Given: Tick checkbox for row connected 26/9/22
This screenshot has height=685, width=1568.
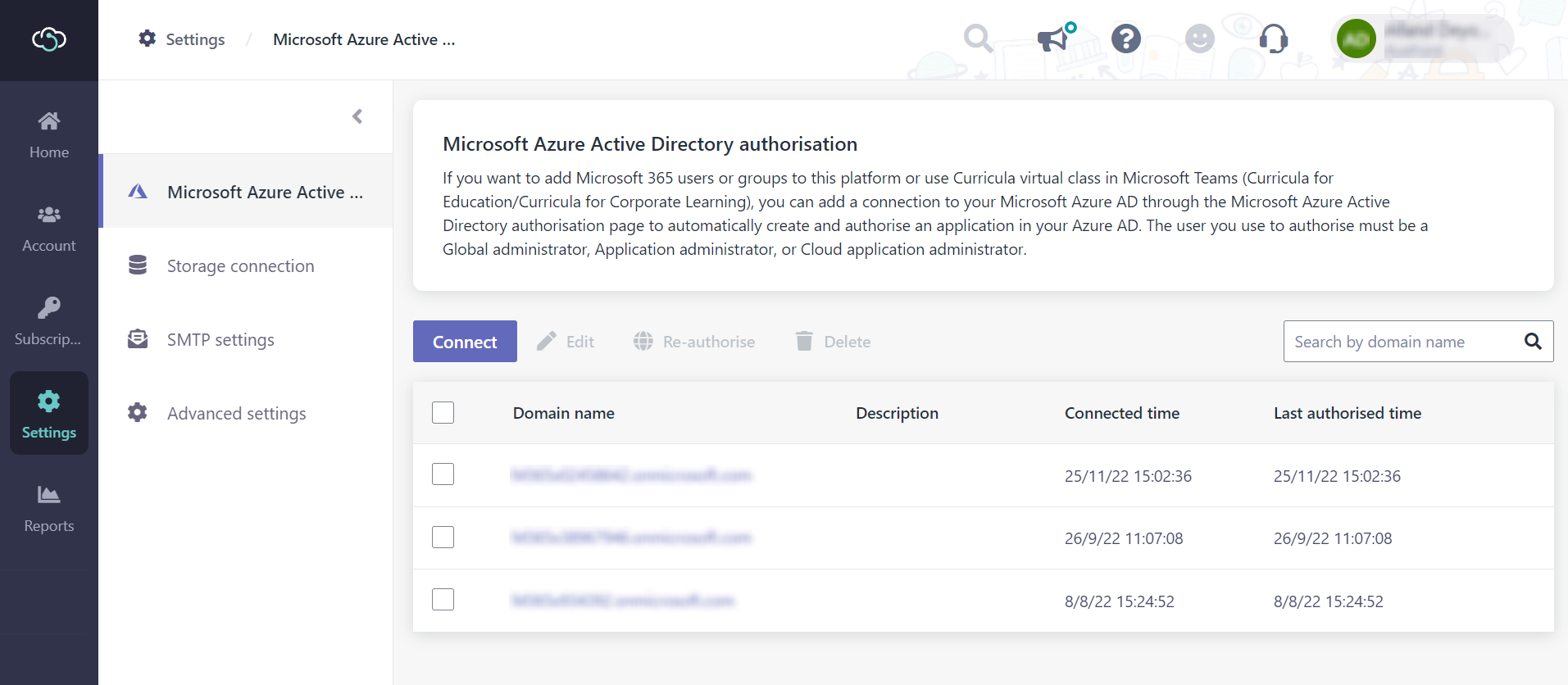Looking at the screenshot, I should pos(443,538).
